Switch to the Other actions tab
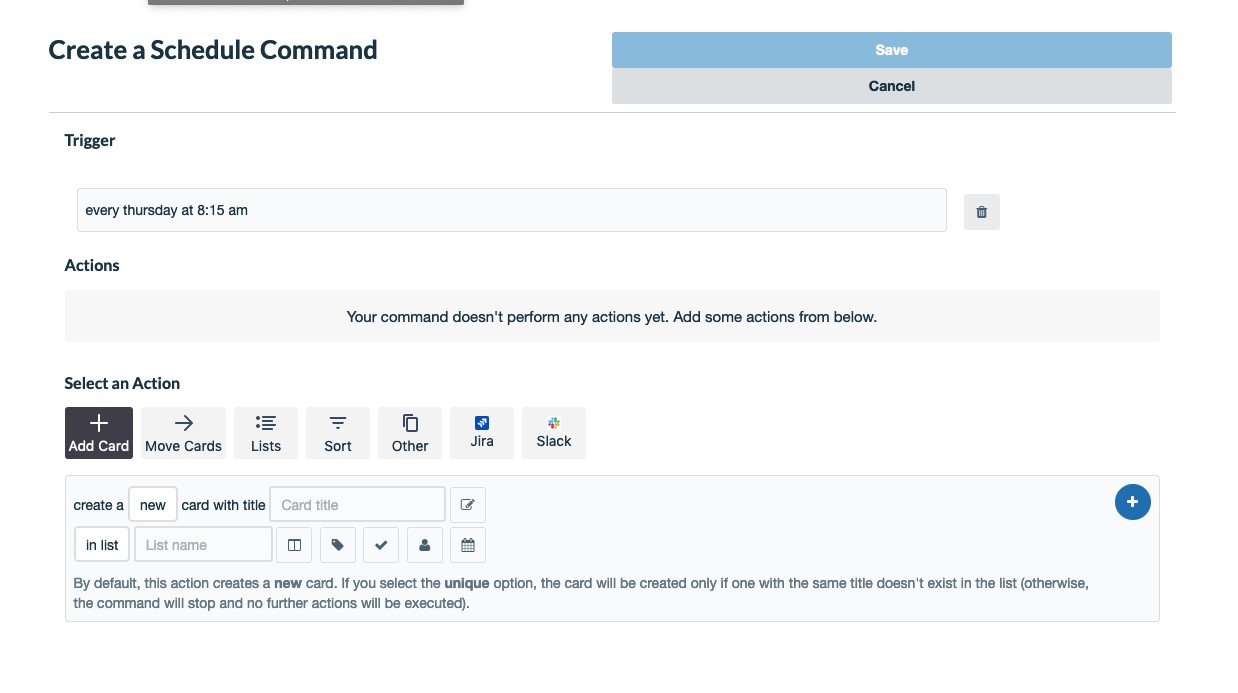The image size is (1238, 693). tap(410, 433)
